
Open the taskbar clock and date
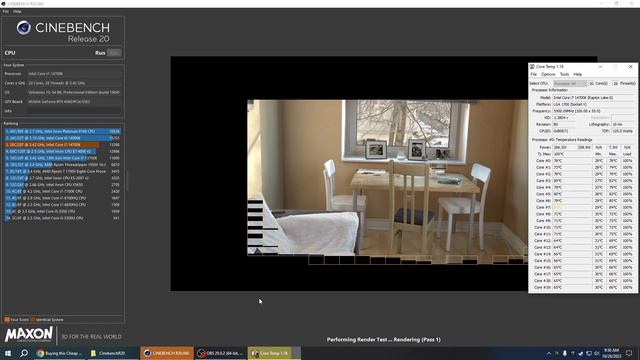tap(611, 353)
